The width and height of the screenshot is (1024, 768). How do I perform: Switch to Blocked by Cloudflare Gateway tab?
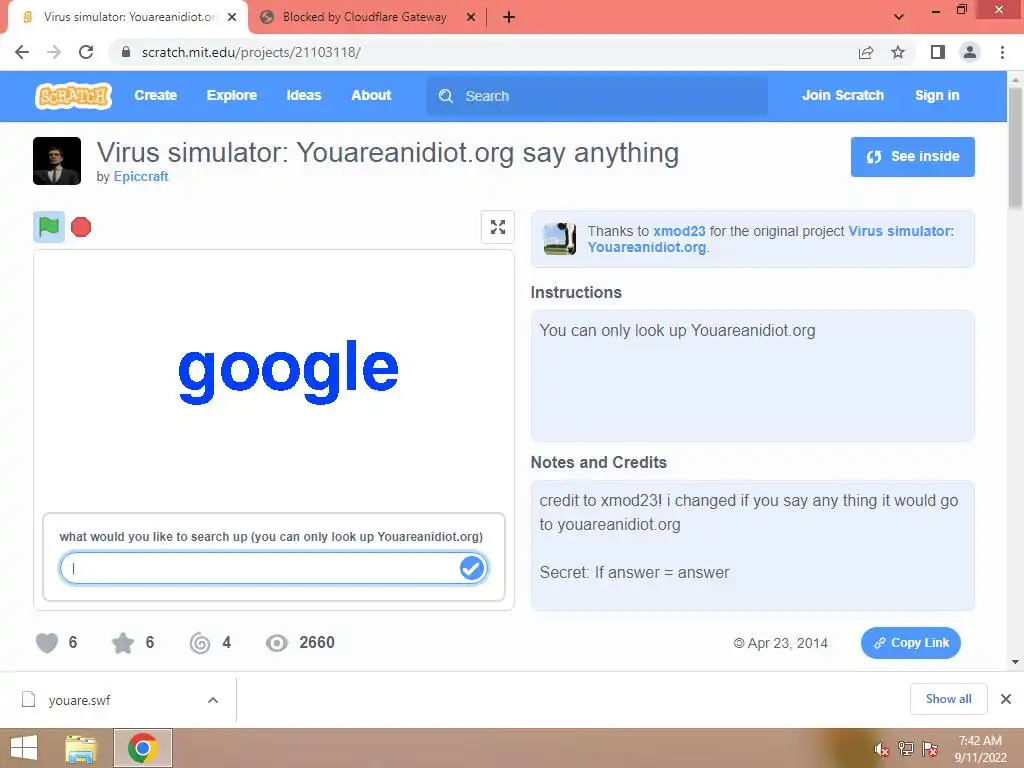(364, 17)
